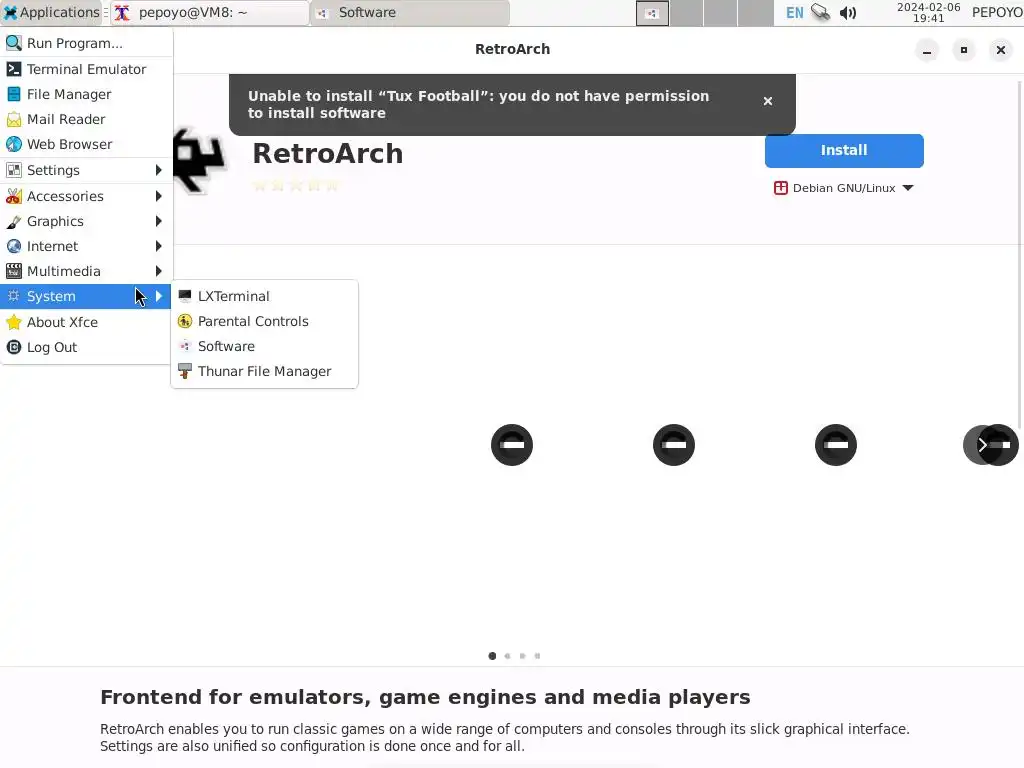Click the Terminal Emulator icon
The image size is (1024, 768).
coord(14,69)
